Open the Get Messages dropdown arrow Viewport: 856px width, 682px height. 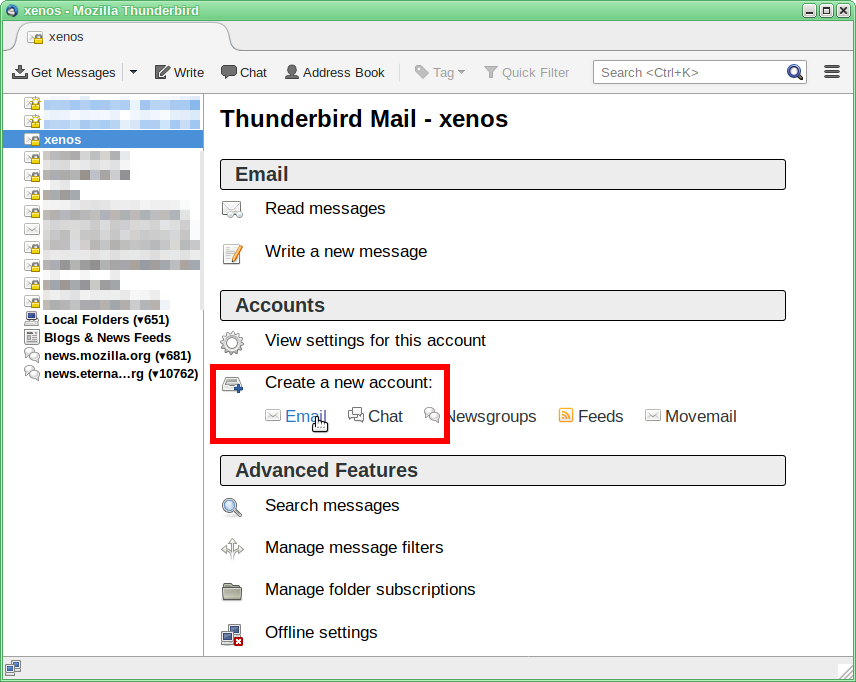point(133,72)
